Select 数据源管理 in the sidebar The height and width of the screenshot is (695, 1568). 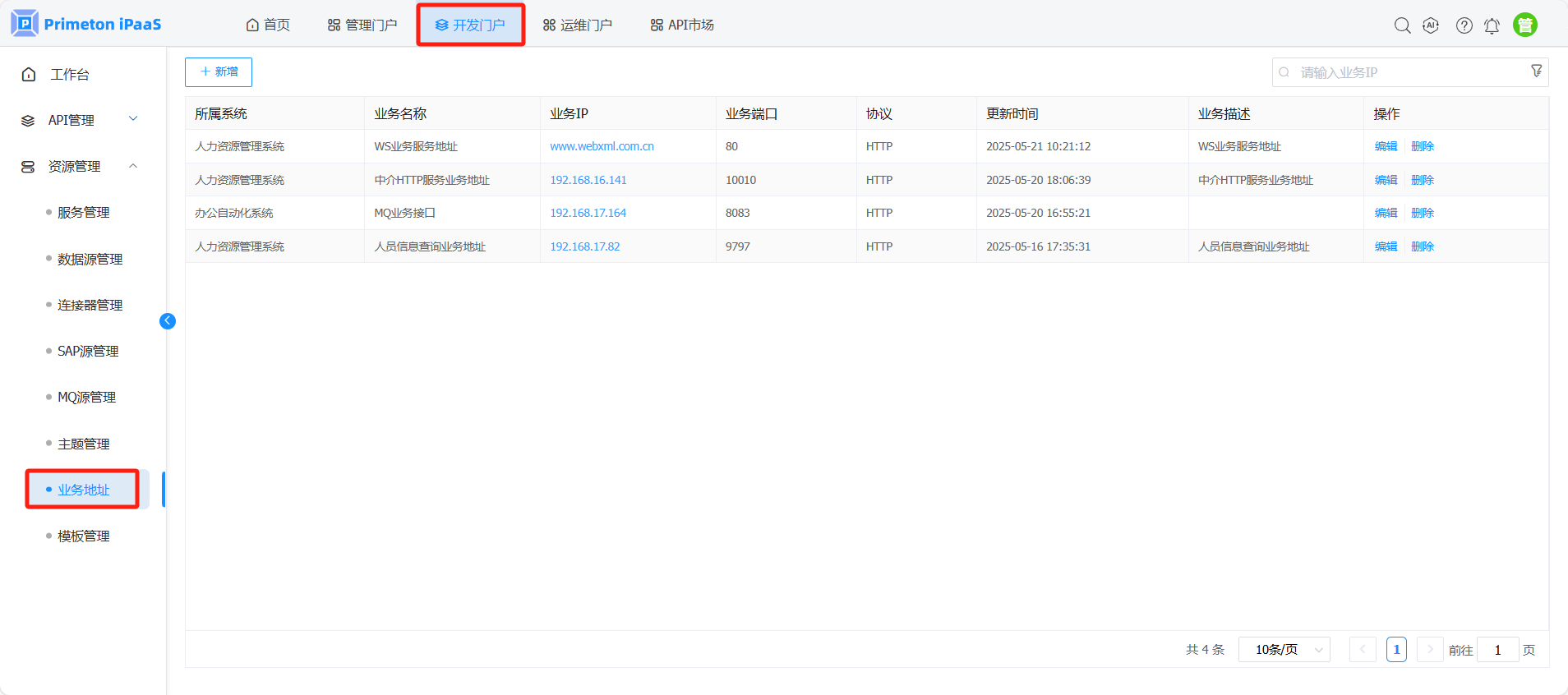[90, 259]
